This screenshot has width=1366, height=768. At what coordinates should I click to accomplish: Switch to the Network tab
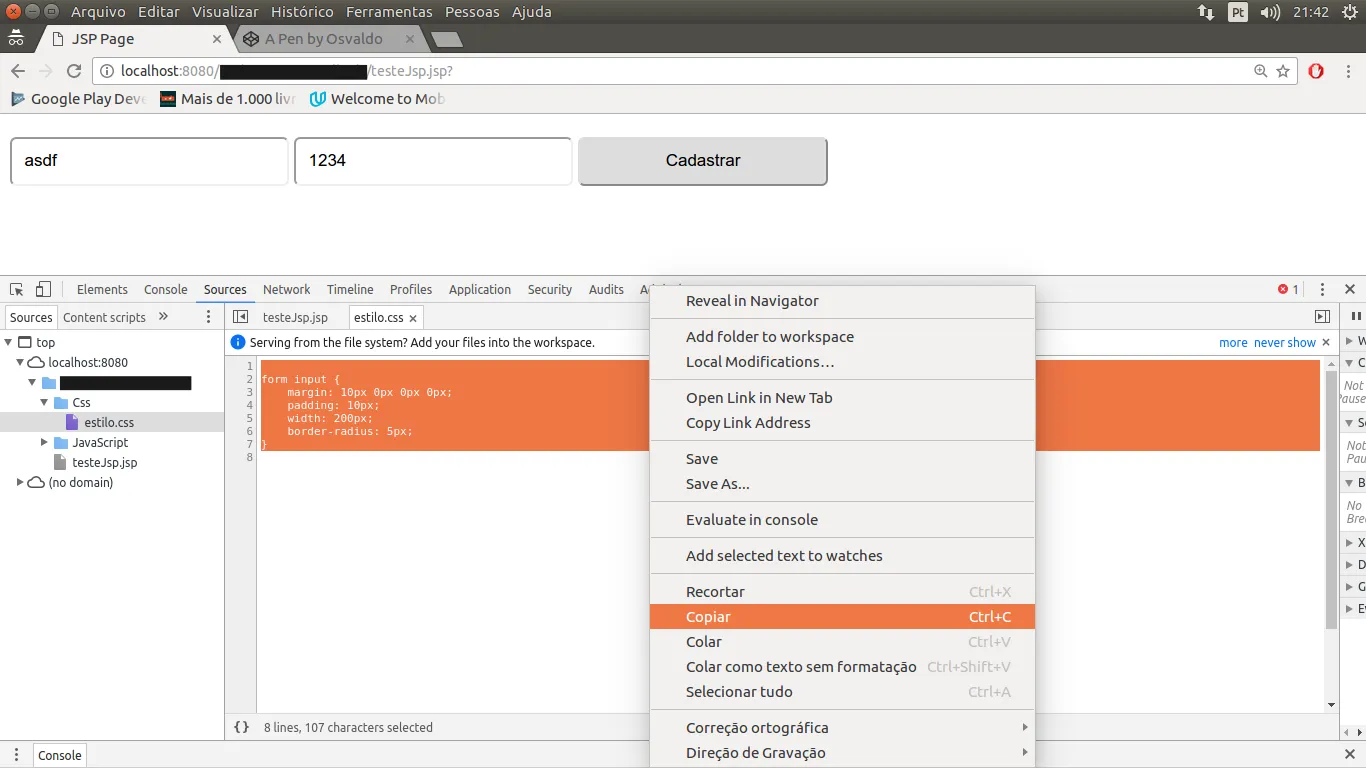pyautogui.click(x=286, y=290)
